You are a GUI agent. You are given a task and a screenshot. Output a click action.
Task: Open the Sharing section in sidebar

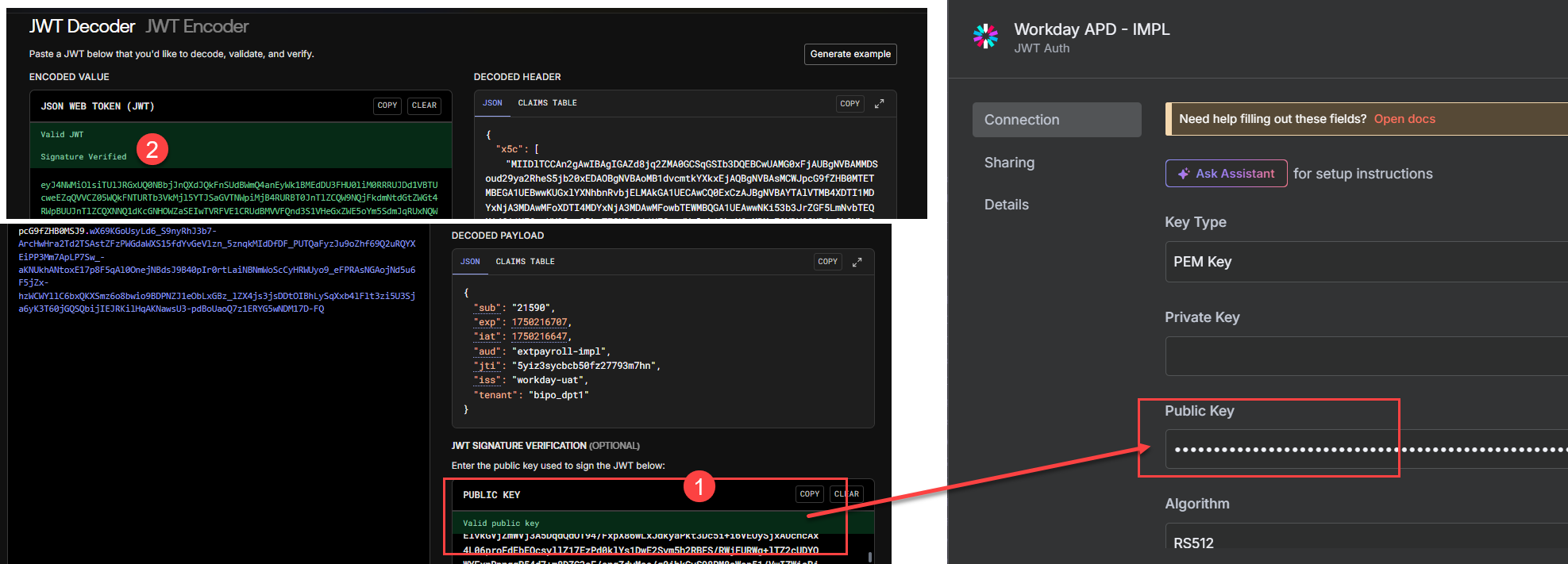pyautogui.click(x=1009, y=163)
